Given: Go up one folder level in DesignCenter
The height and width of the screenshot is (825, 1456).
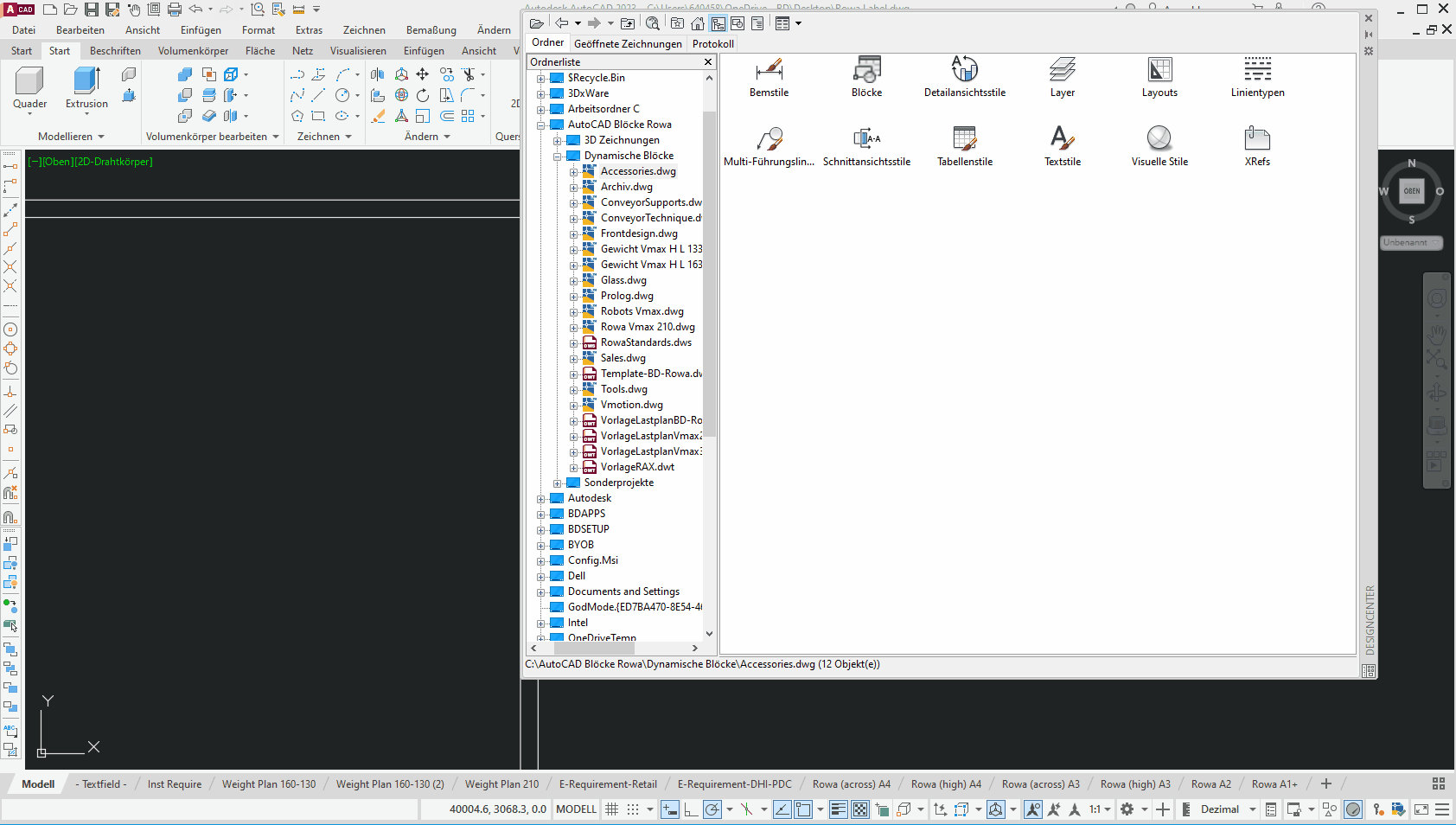Looking at the screenshot, I should pos(628,23).
